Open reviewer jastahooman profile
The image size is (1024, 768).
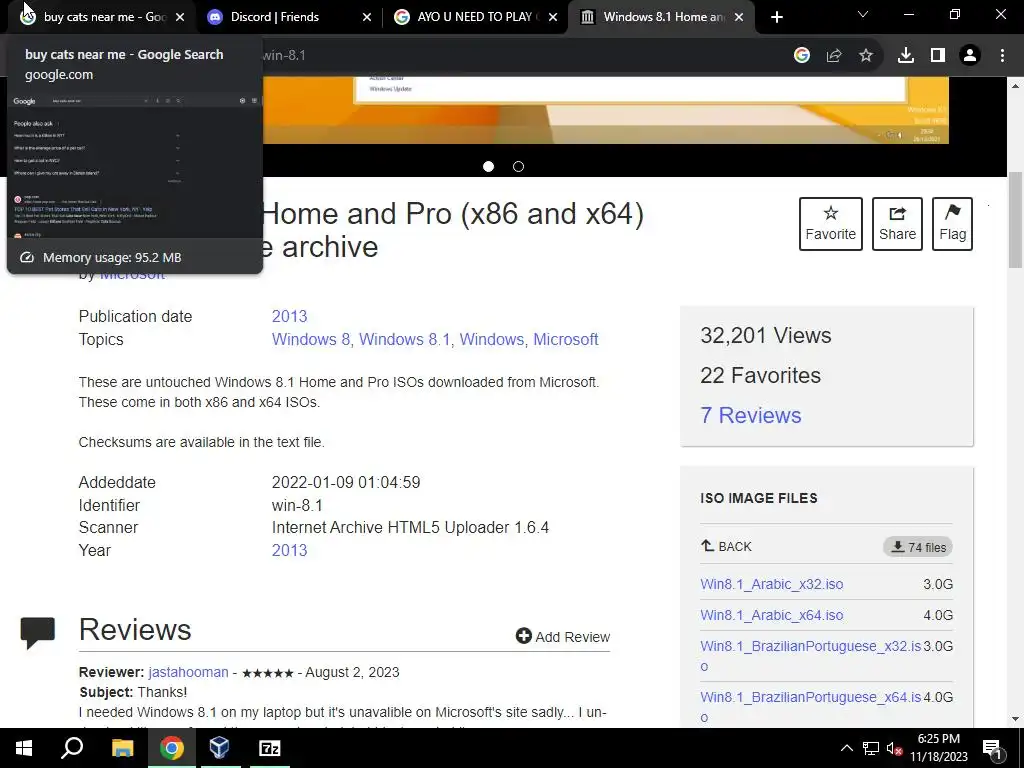point(188,672)
